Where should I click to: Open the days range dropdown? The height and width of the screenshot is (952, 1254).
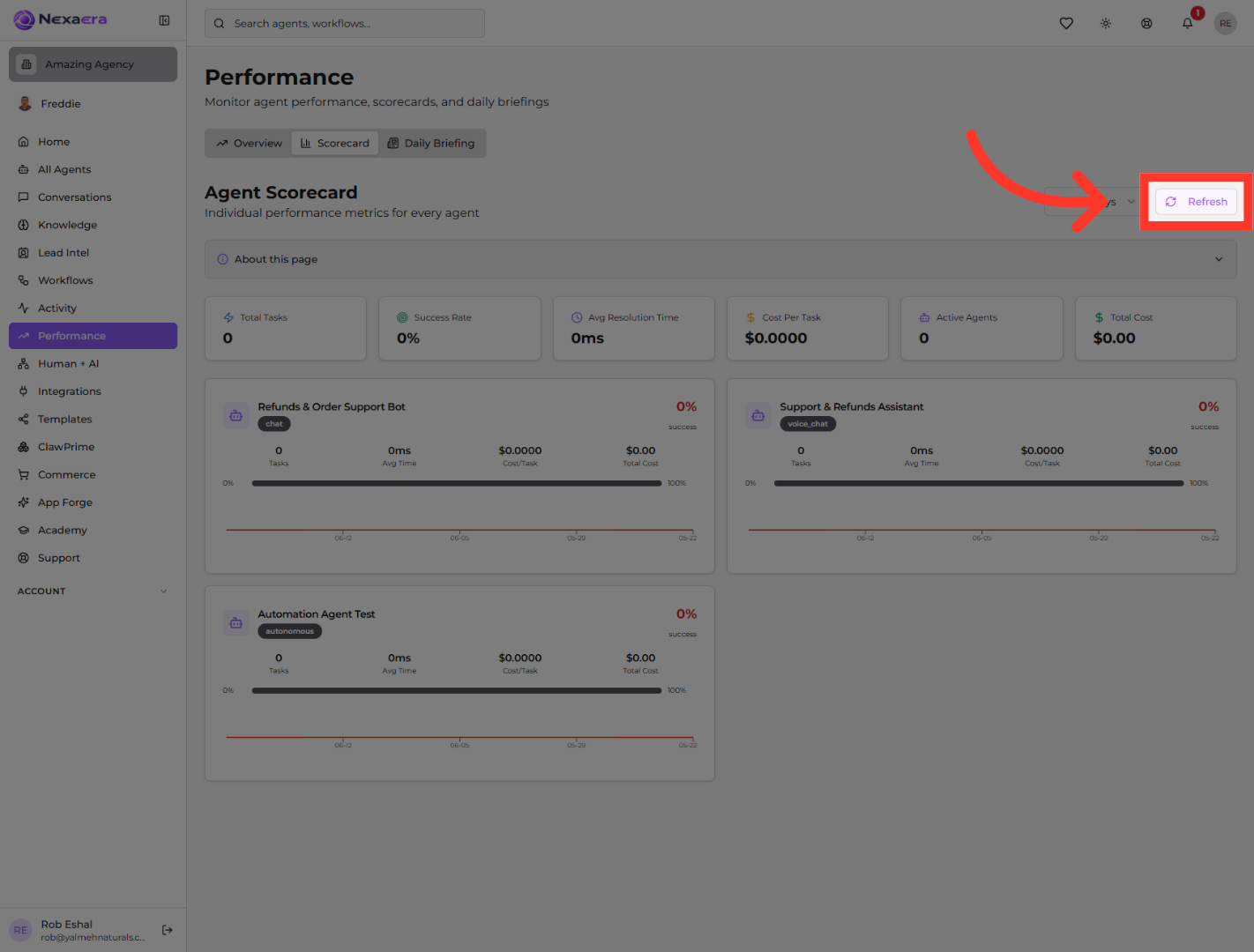point(1092,202)
